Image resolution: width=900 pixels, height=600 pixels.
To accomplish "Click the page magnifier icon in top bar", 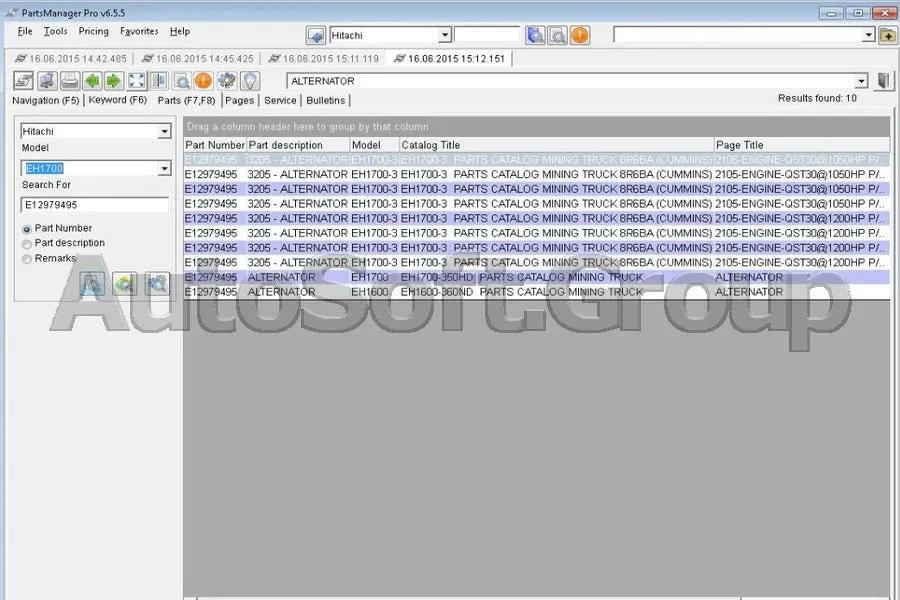I will click(557, 36).
